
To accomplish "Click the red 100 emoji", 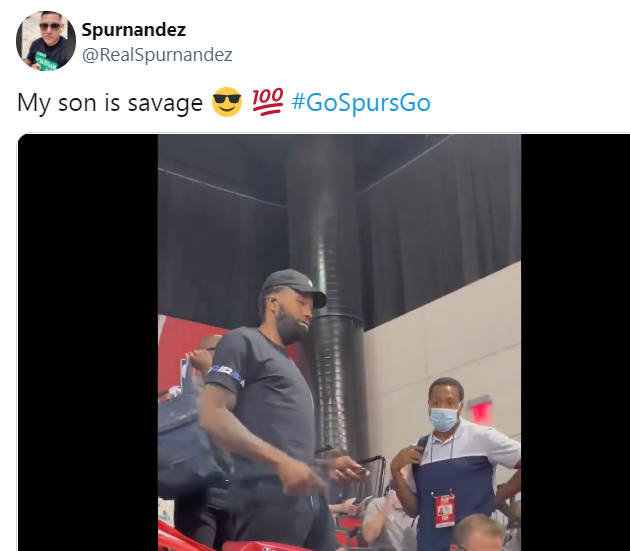I will coord(267,101).
